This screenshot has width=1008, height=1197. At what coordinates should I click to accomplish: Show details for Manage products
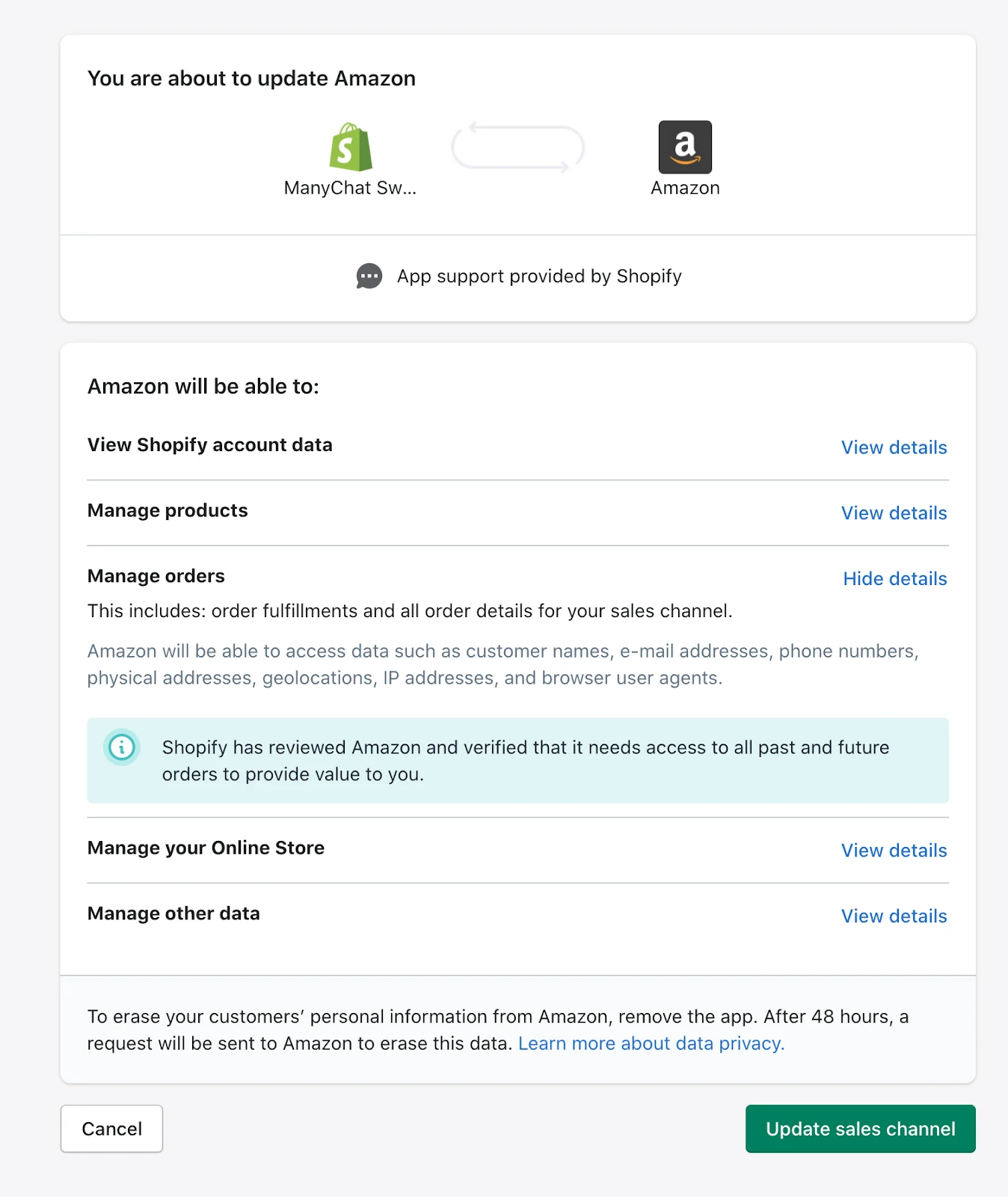point(894,513)
